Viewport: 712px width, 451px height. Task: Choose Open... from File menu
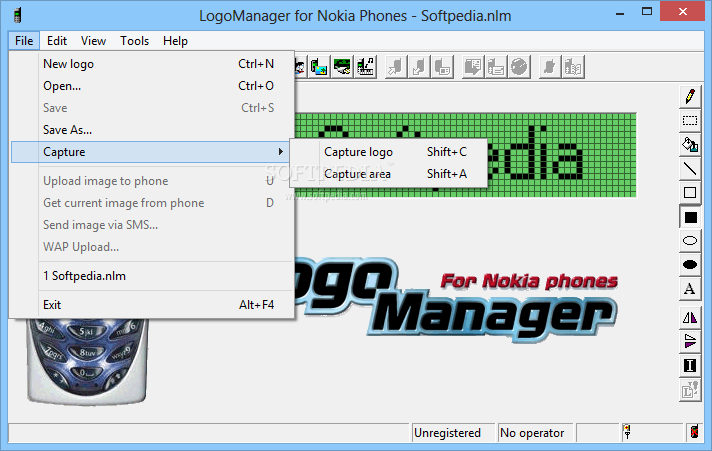click(x=152, y=86)
